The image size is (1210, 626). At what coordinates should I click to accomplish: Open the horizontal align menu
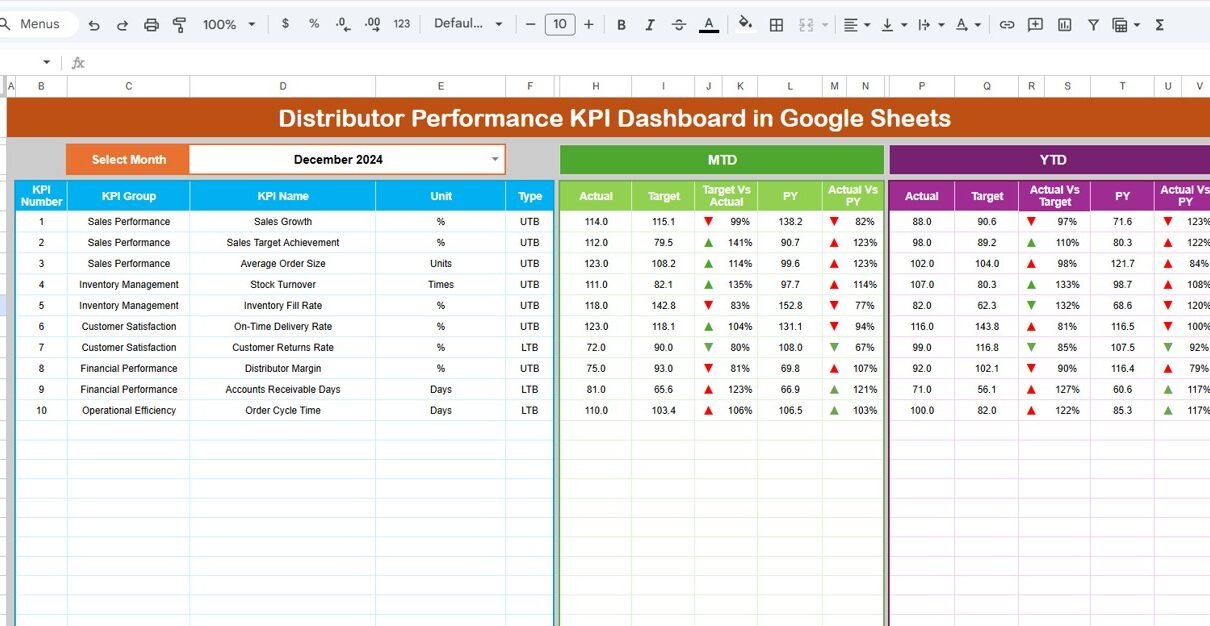coord(856,24)
